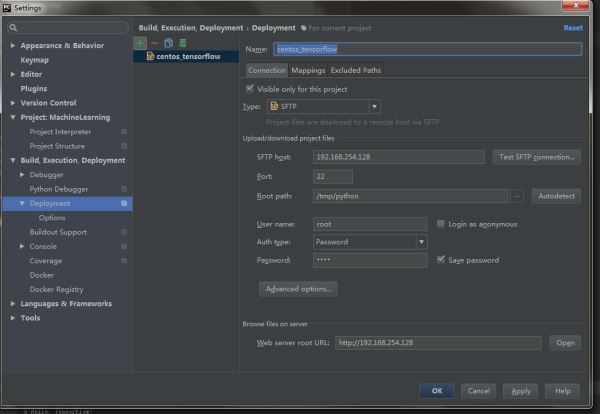Click the Autodetect root path button
Viewport: 600px width, 414px height.
pos(556,196)
